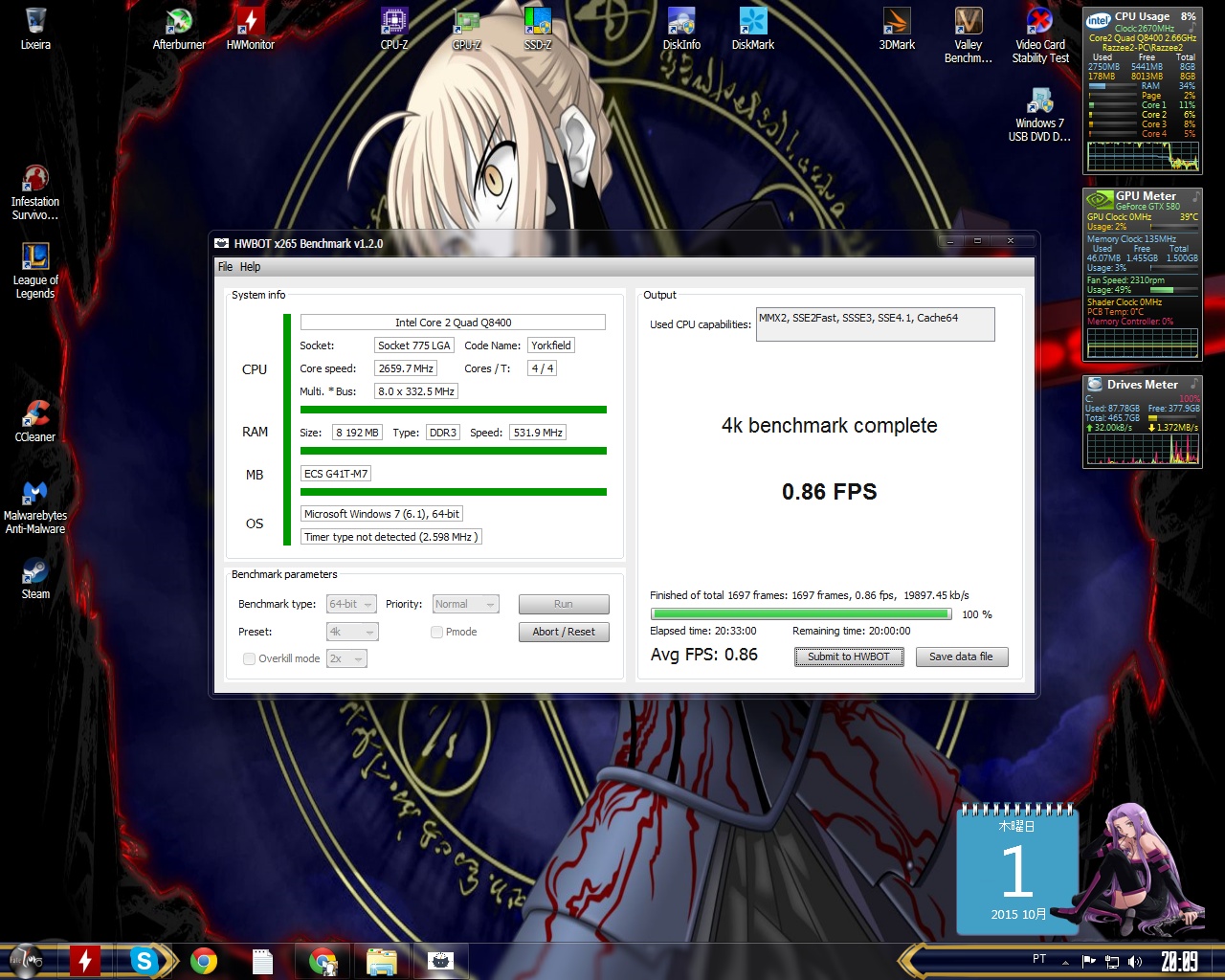Click the network tray icon
This screenshot has width=1225, height=980.
tap(1112, 961)
